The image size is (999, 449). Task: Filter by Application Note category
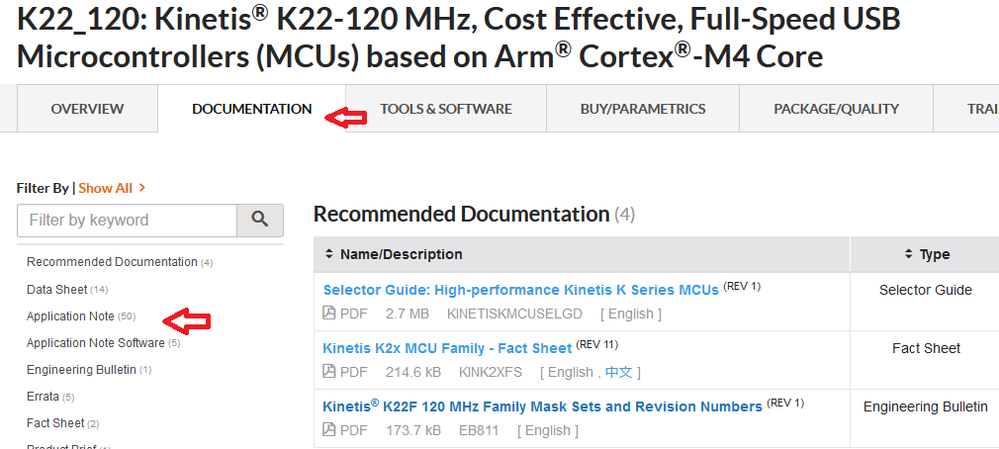[x=70, y=316]
